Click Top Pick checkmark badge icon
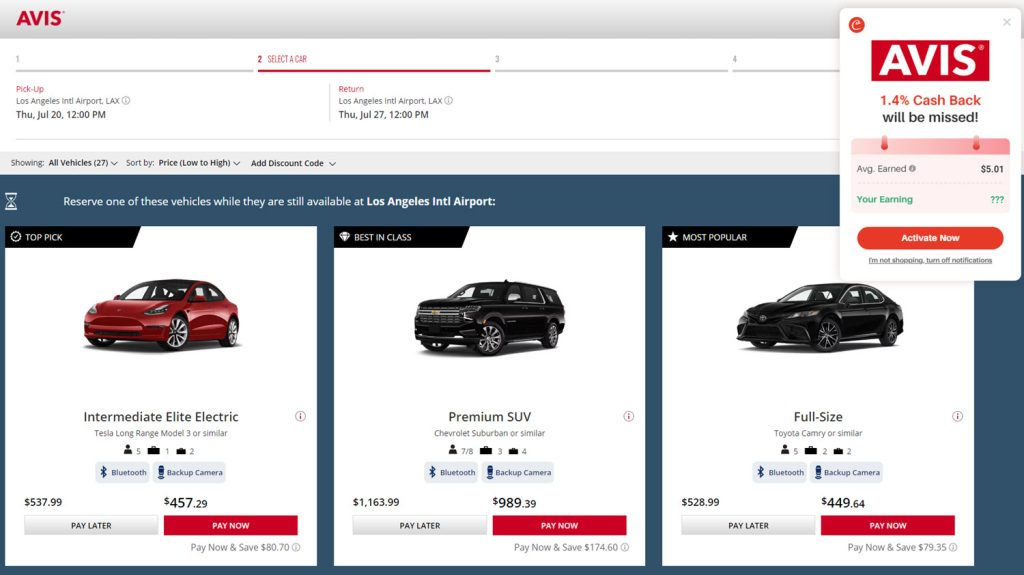Image resolution: width=1024 pixels, height=575 pixels. (x=16, y=237)
